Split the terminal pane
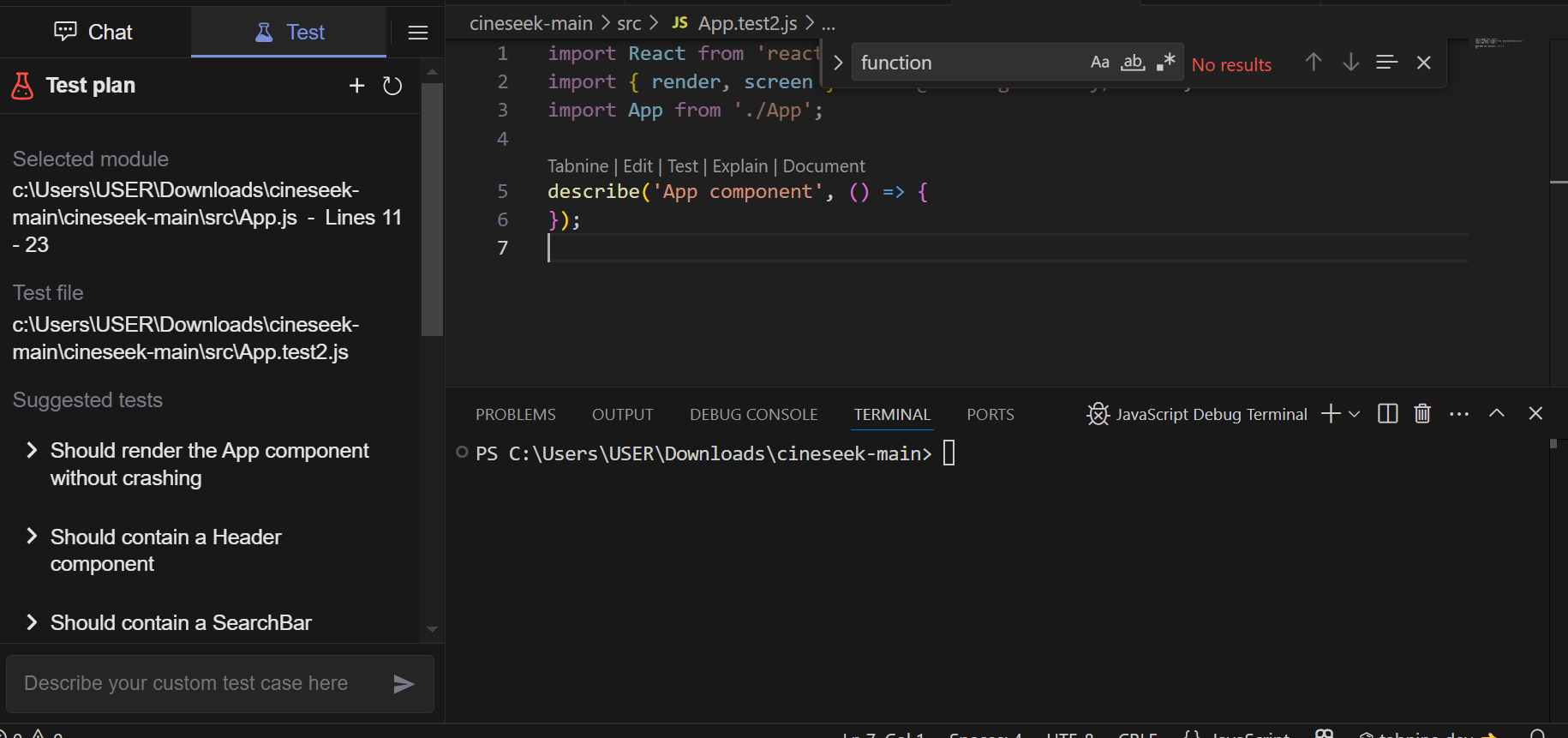This screenshot has width=1568, height=738. tap(1387, 414)
